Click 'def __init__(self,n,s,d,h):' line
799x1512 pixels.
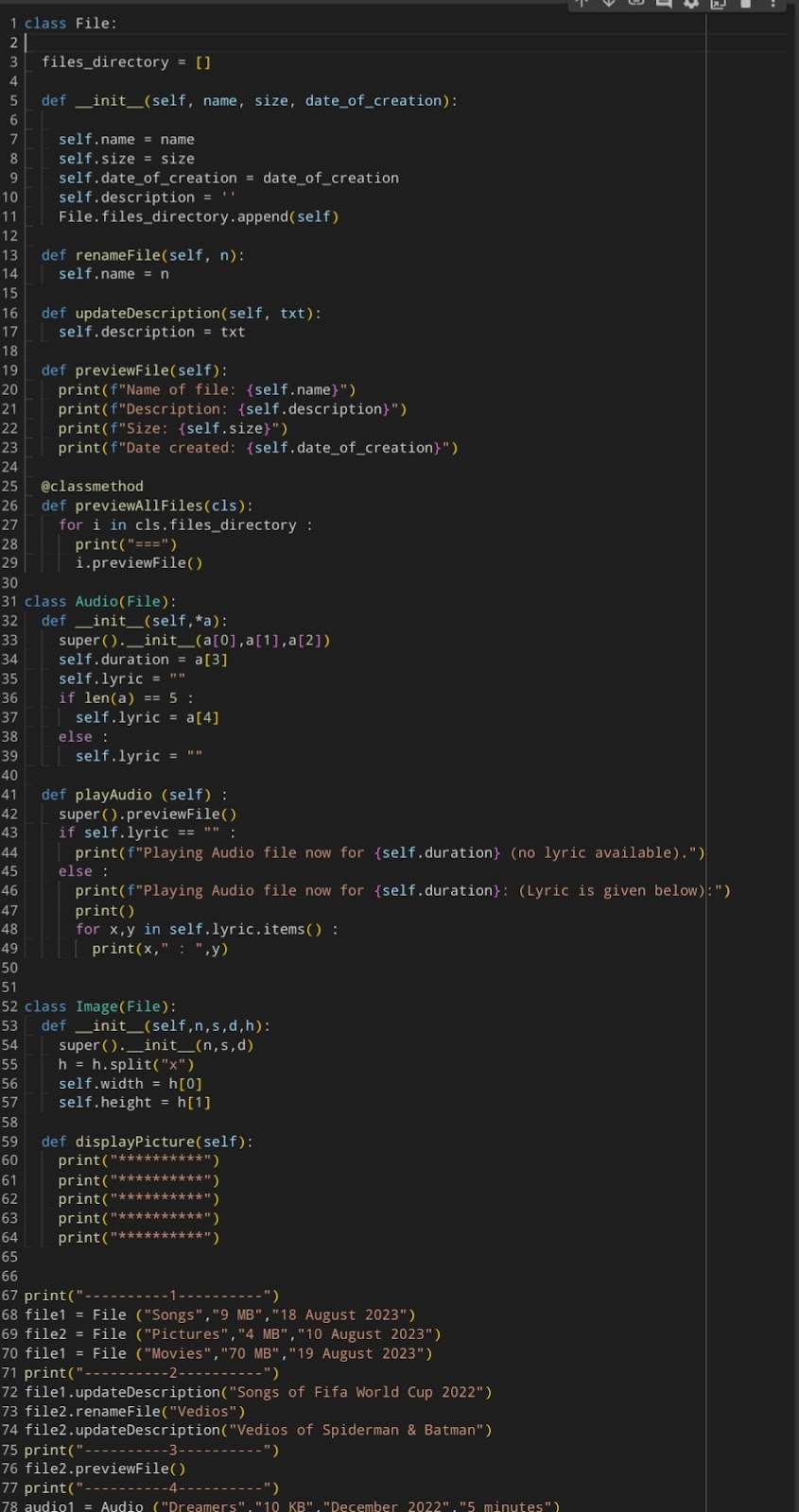(156, 1025)
